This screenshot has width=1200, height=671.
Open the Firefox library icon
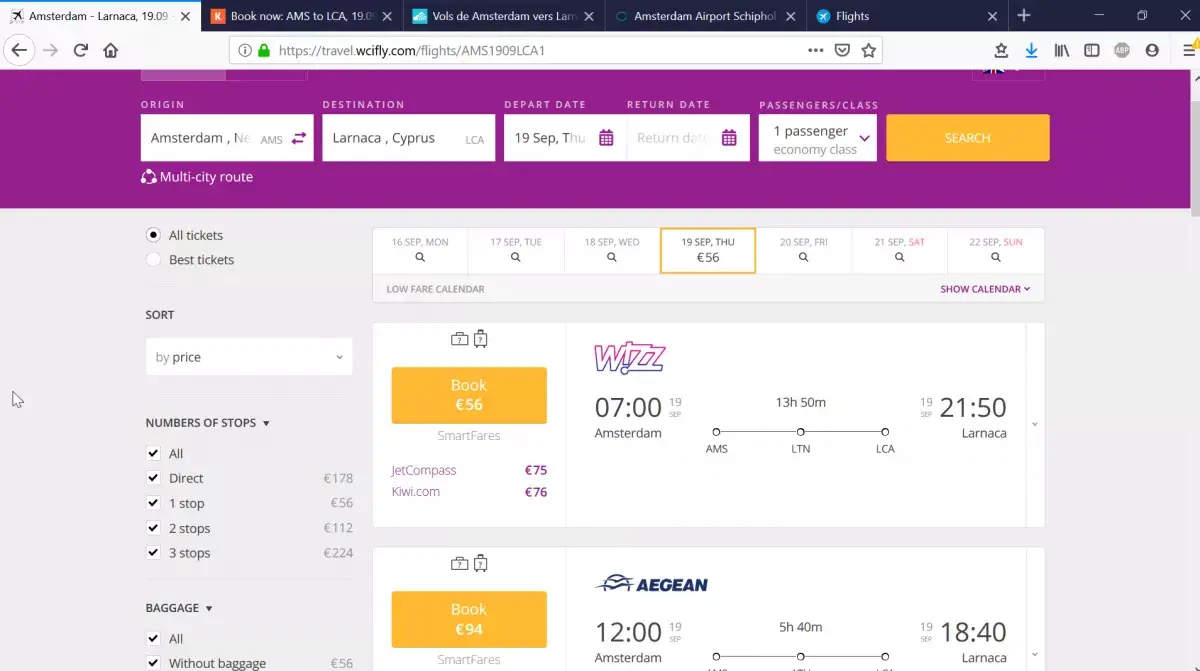click(x=1061, y=50)
